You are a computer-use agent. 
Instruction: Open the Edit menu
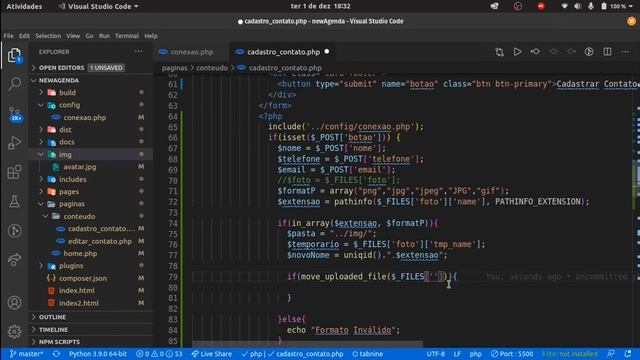tap(24, 36)
